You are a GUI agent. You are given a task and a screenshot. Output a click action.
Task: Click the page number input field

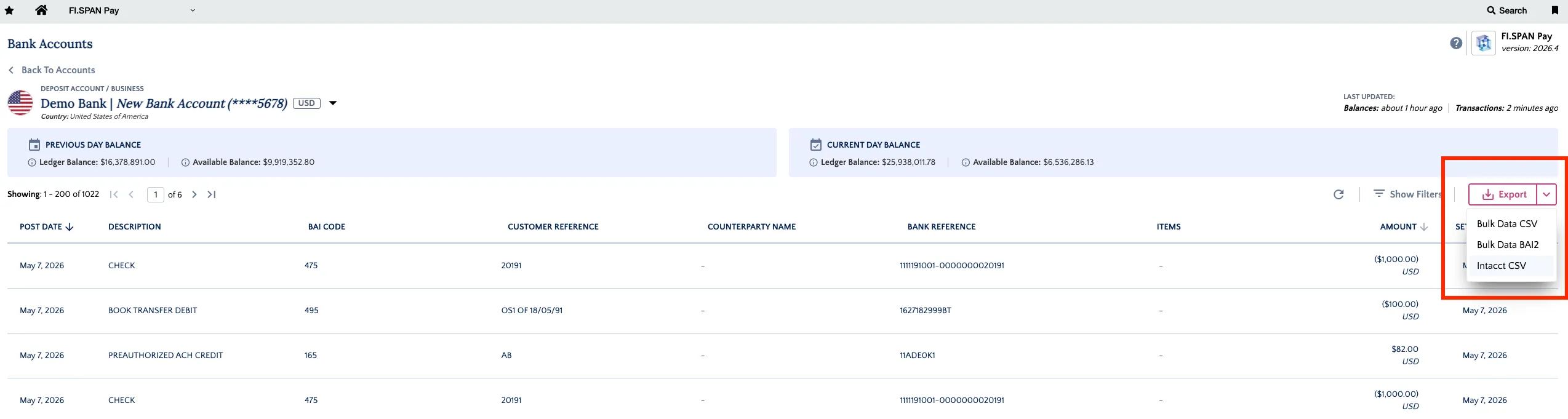[x=156, y=194]
